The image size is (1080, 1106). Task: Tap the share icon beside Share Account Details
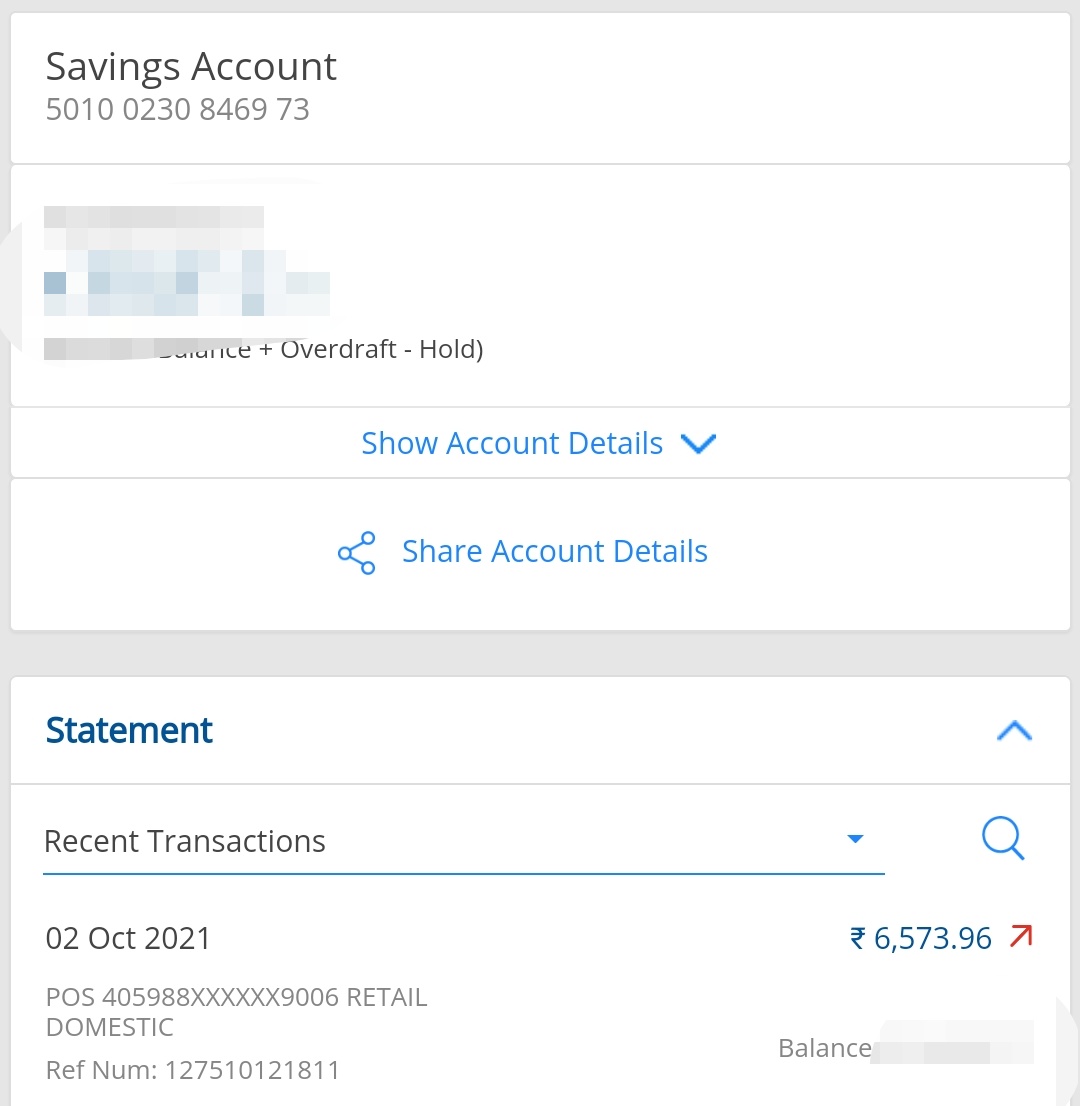coord(356,552)
